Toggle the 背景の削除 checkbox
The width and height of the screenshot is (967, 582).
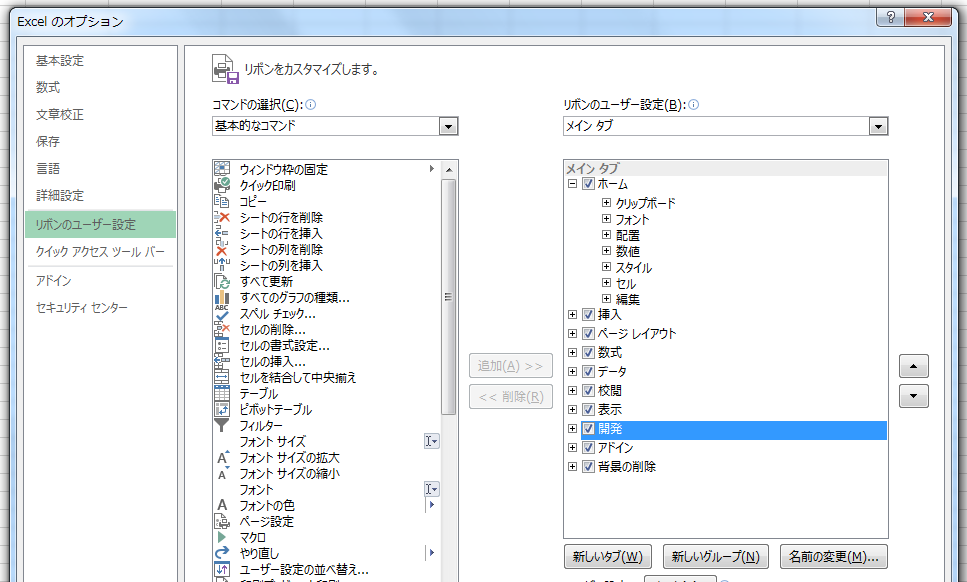[588, 467]
